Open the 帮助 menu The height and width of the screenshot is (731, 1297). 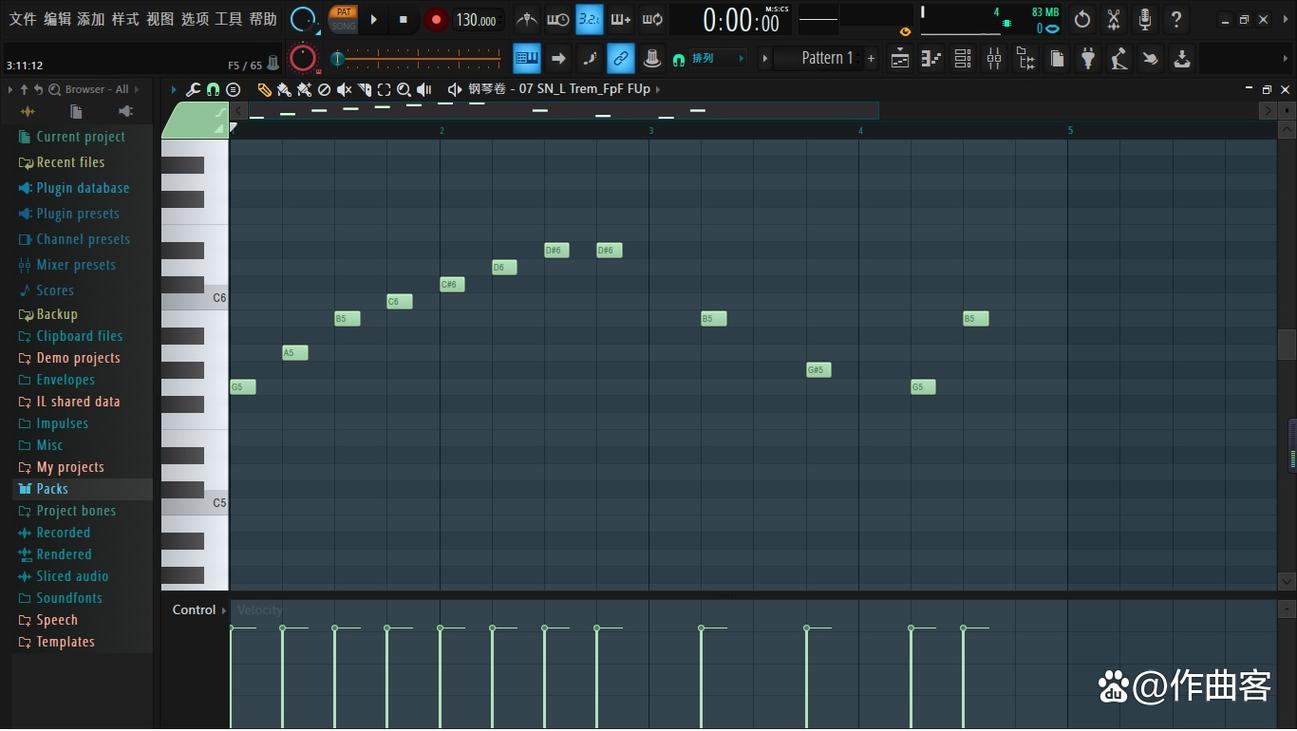tap(262, 19)
